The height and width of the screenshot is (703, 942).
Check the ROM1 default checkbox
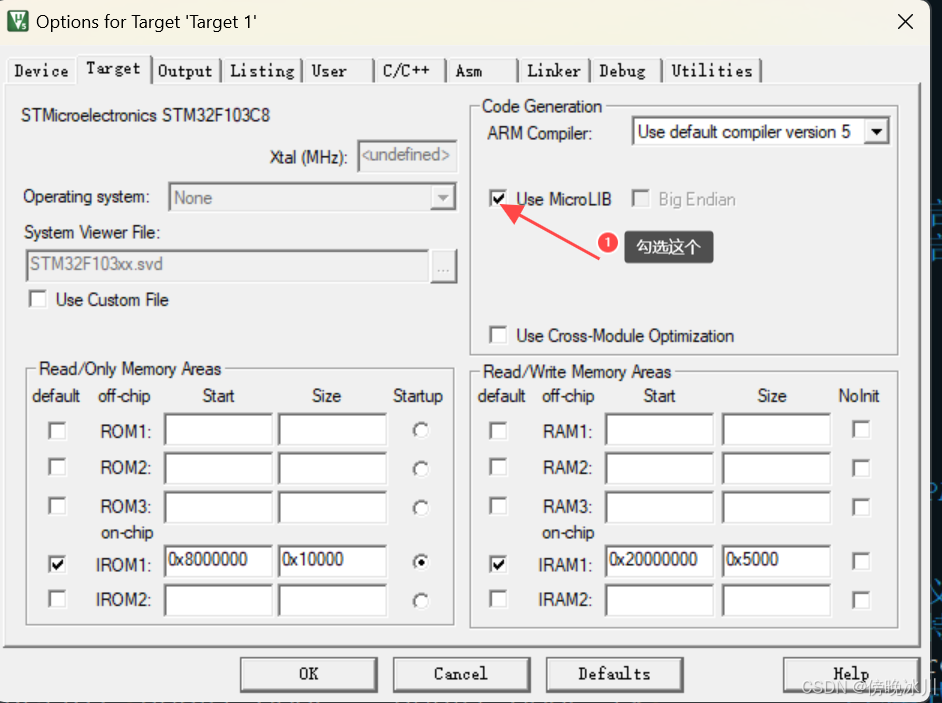57,431
